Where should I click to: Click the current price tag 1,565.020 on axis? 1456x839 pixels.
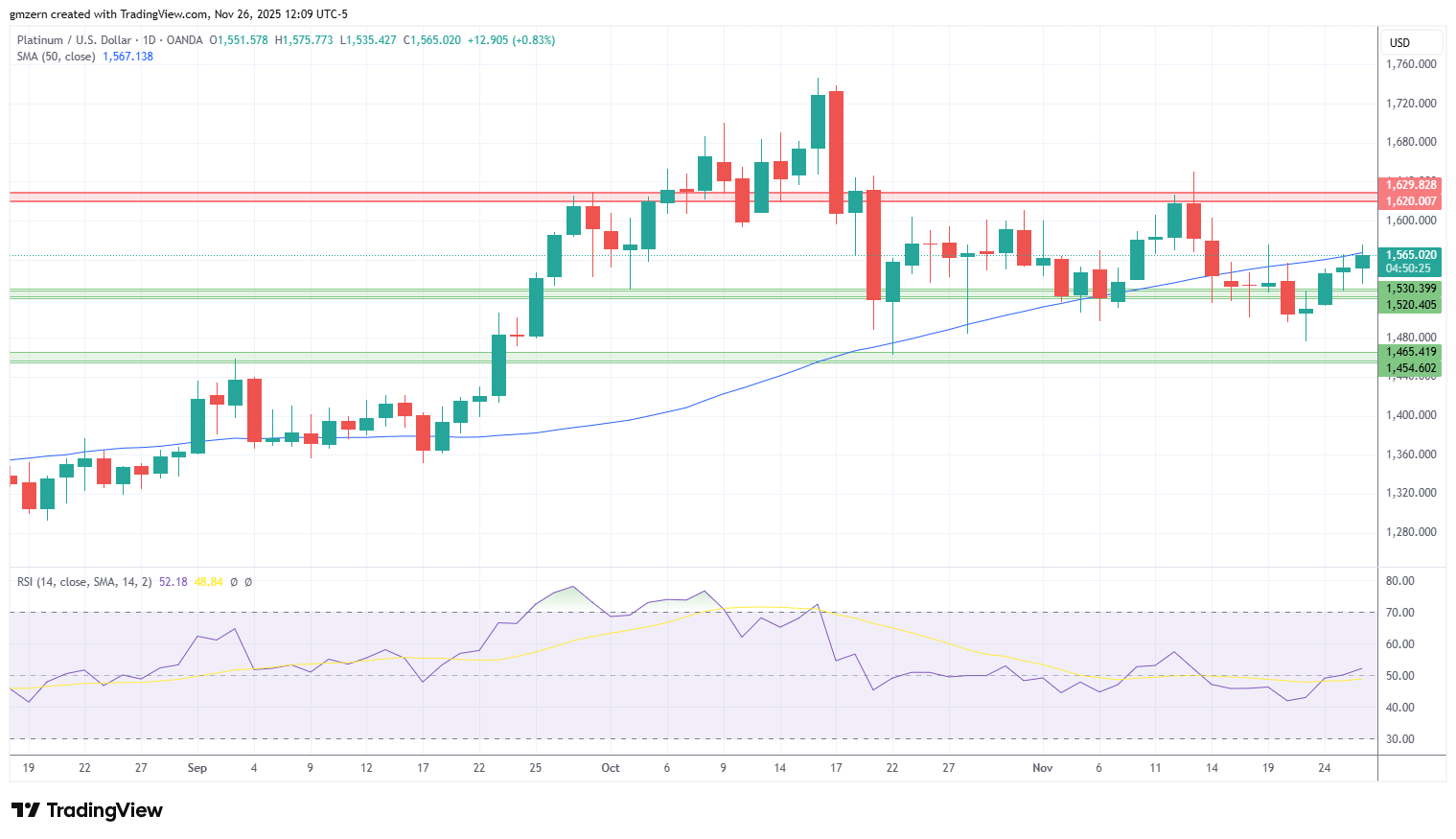click(1409, 255)
